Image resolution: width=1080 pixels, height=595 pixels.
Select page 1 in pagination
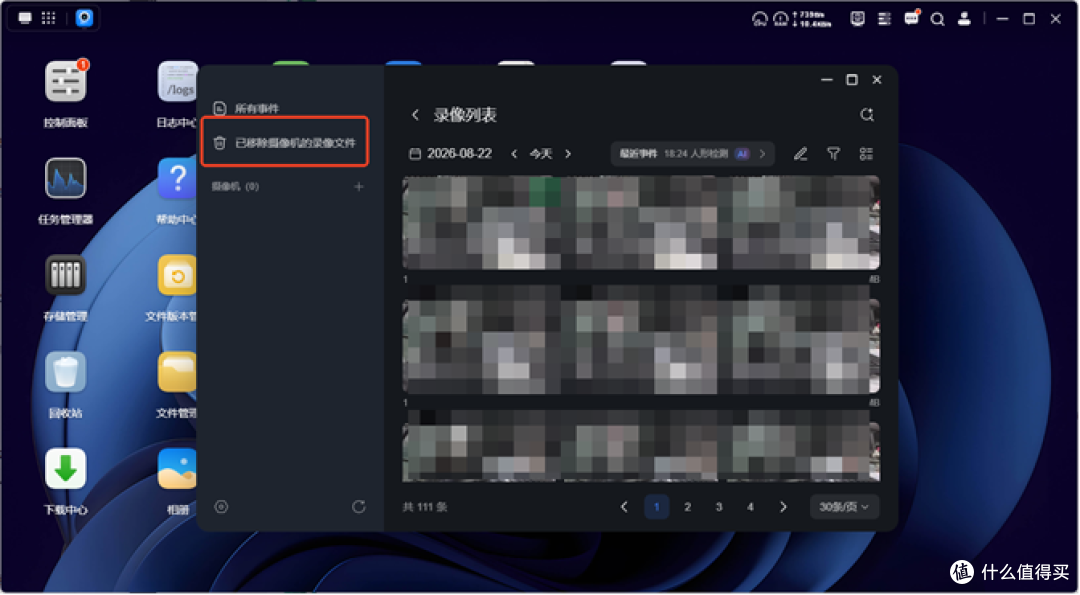click(656, 508)
